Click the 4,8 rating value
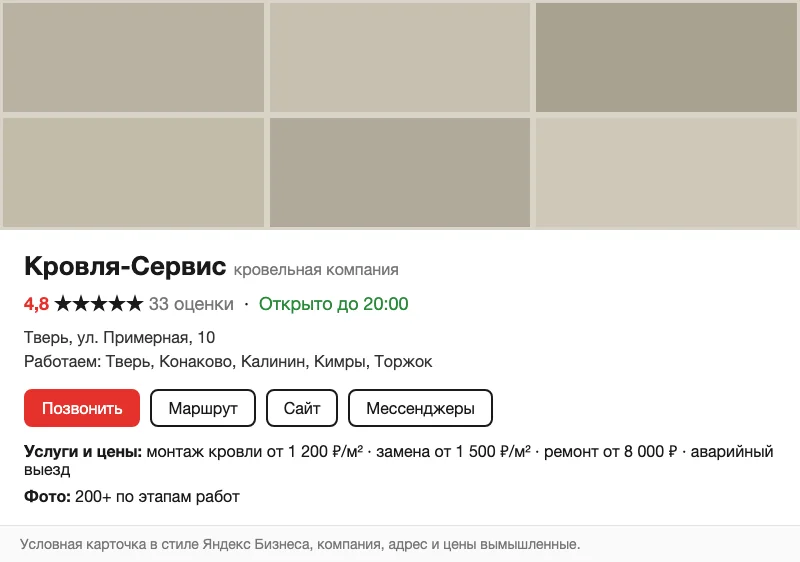The width and height of the screenshot is (800, 562). [x=36, y=304]
